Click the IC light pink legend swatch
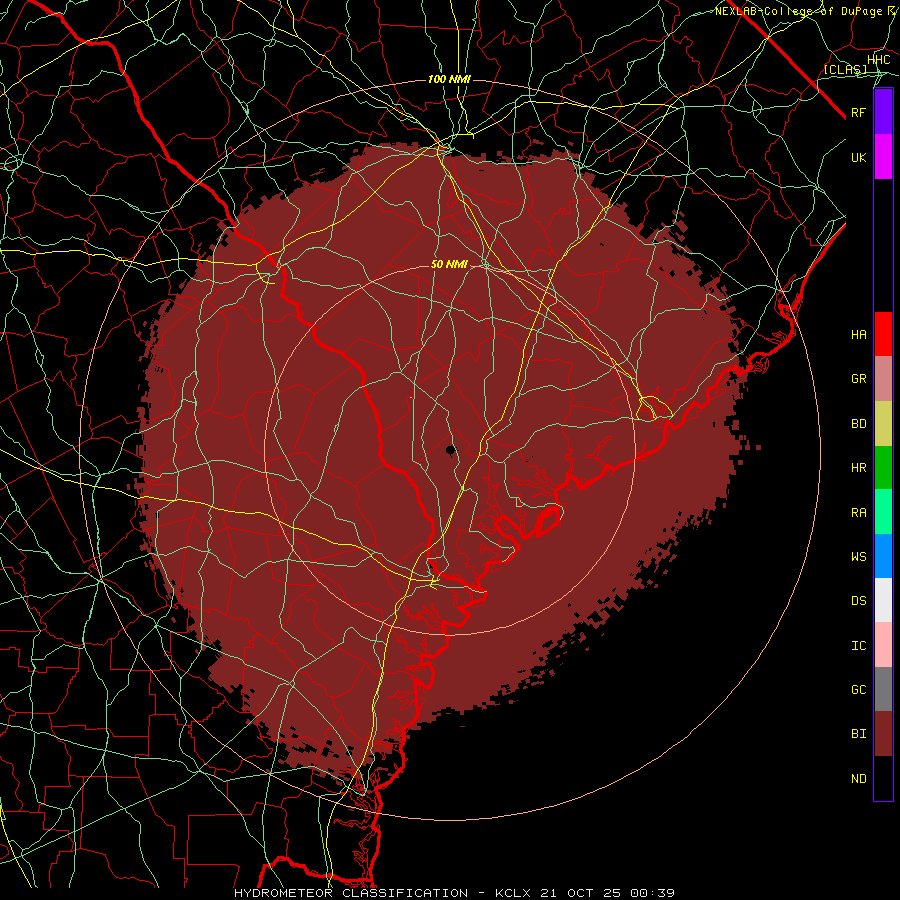 883,645
